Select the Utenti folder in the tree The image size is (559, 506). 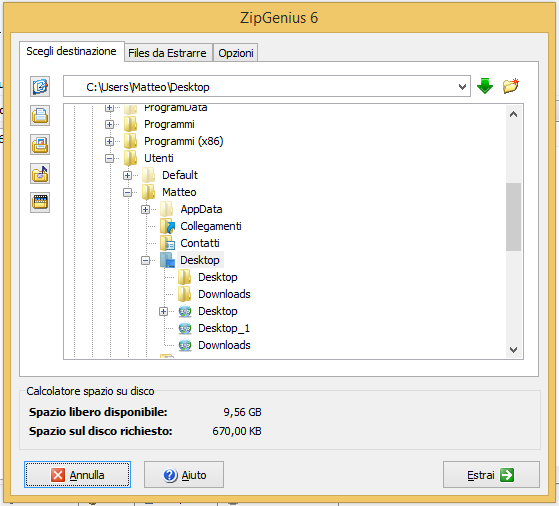pyautogui.click(x=159, y=158)
